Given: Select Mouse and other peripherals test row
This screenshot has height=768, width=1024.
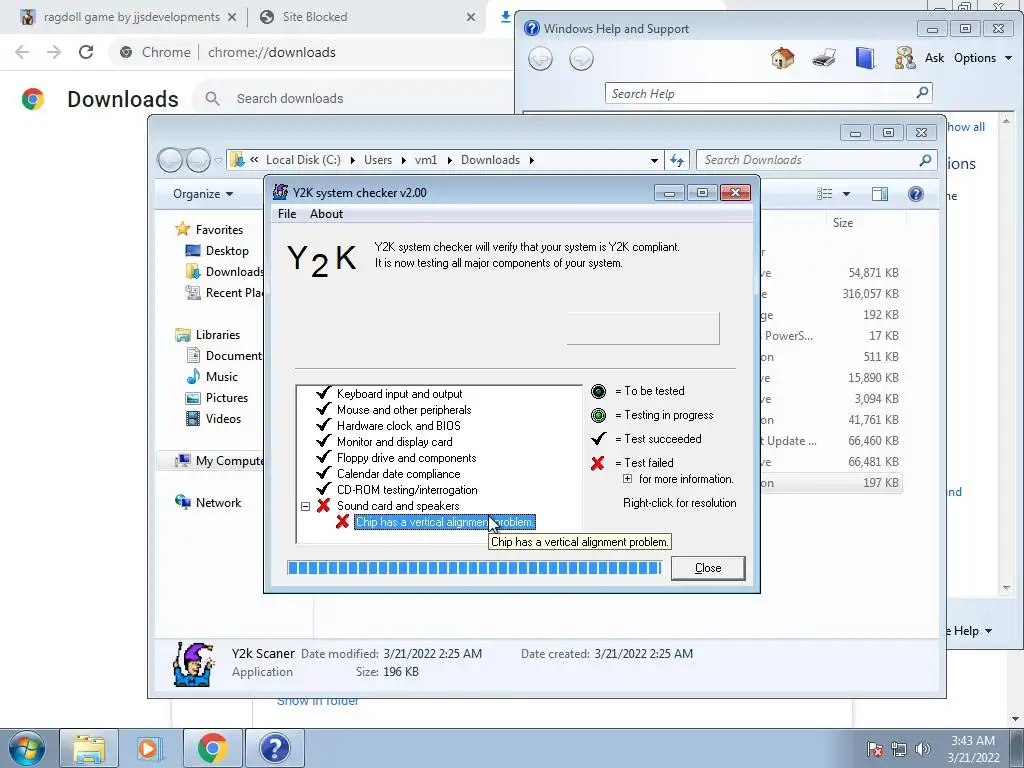Looking at the screenshot, I should pos(404,409).
